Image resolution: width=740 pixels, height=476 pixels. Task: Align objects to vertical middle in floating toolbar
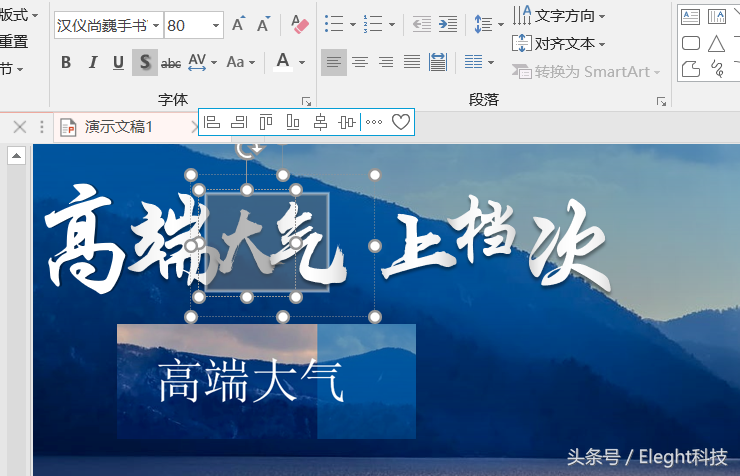(x=347, y=123)
